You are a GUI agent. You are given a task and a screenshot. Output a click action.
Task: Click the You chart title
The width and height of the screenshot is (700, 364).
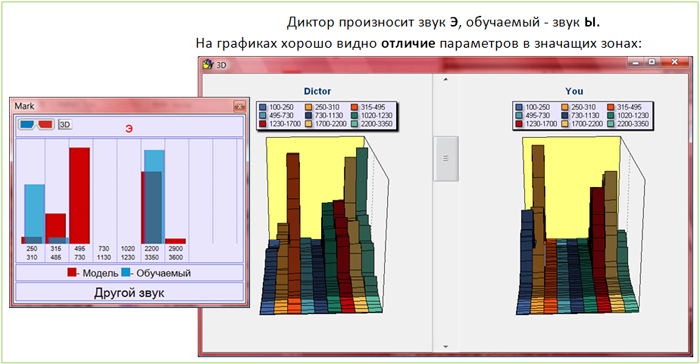coord(574,91)
